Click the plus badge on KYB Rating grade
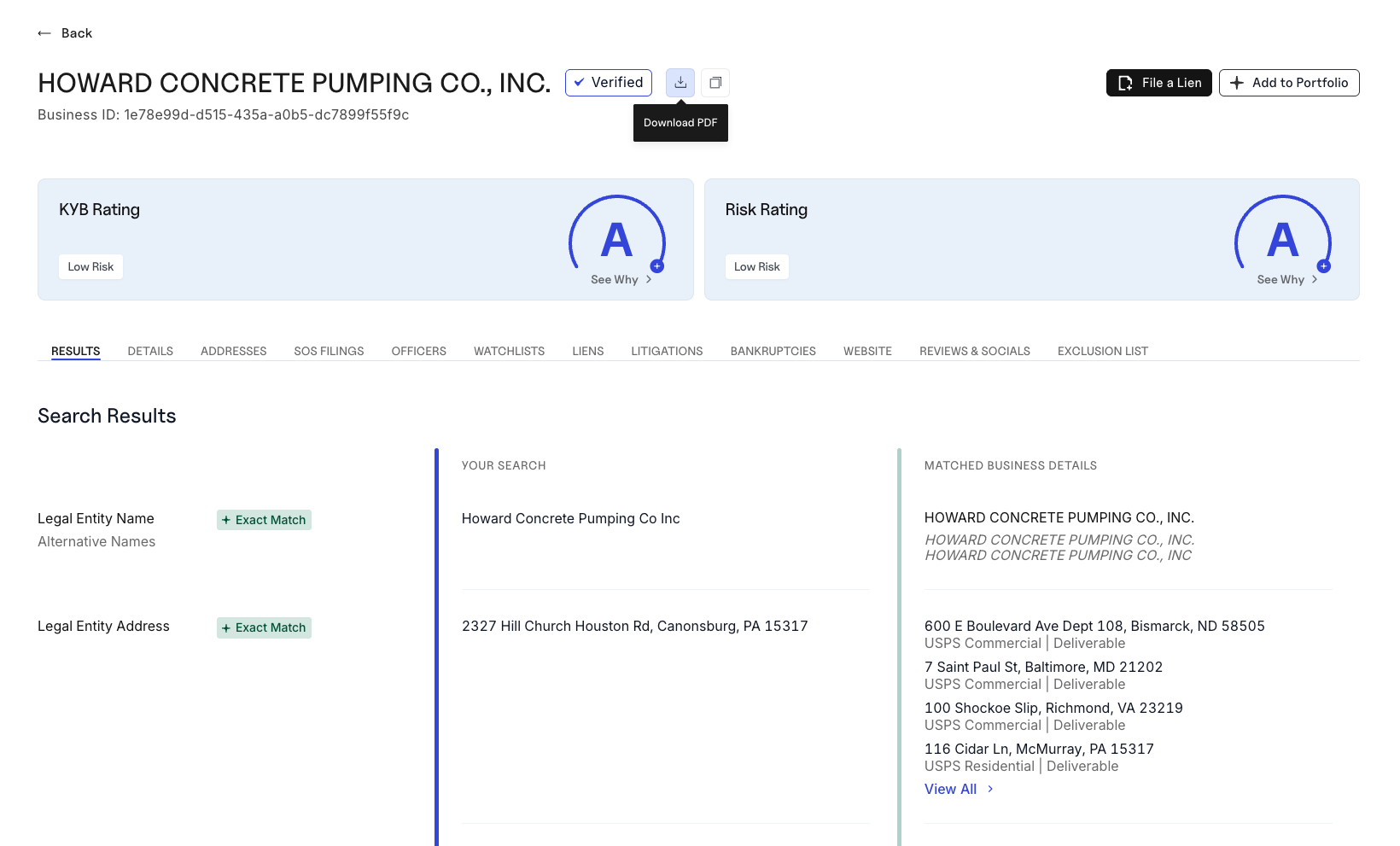Screen dimensions: 1400x846 pyautogui.click(x=657, y=266)
